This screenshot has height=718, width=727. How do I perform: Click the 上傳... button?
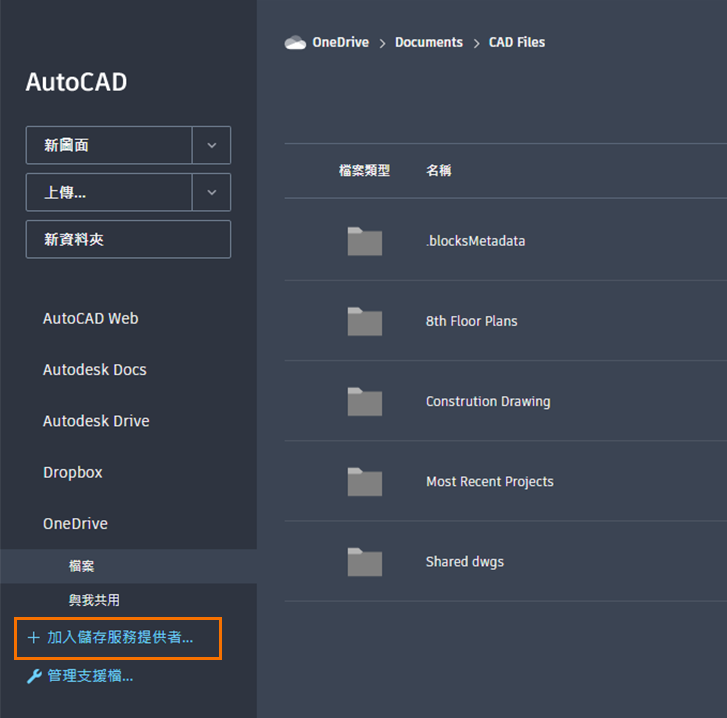point(109,192)
